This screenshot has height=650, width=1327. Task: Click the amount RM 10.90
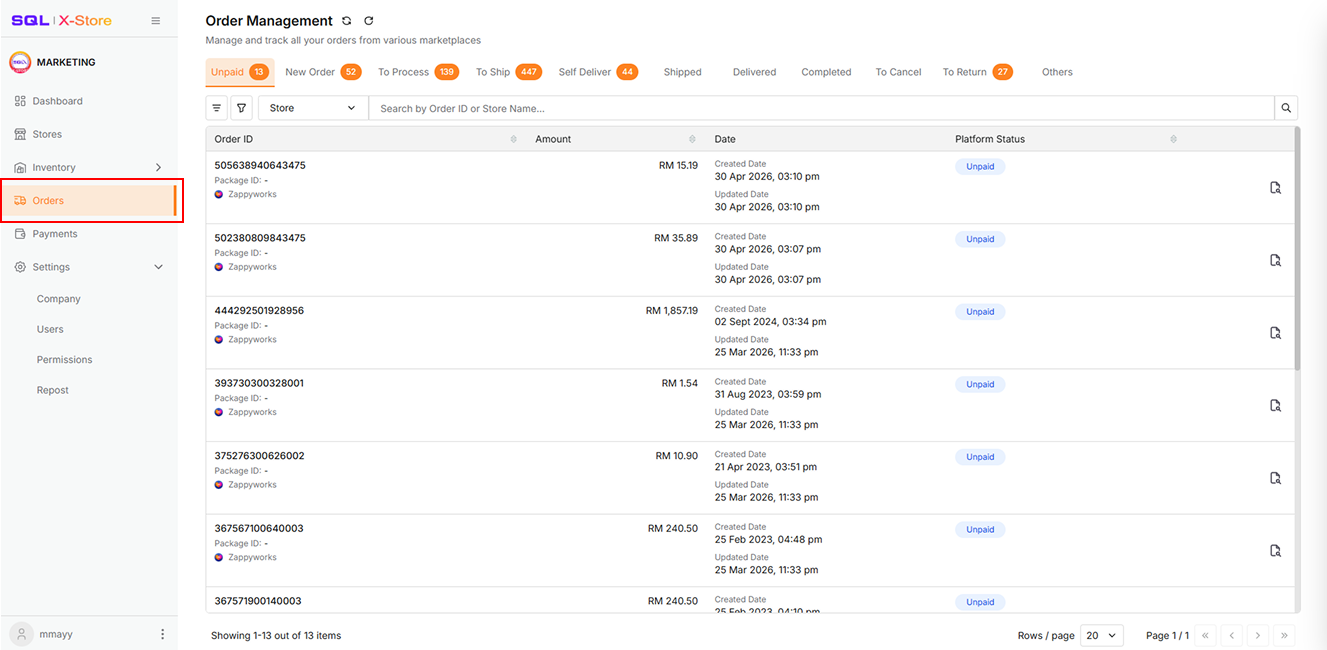coord(677,456)
